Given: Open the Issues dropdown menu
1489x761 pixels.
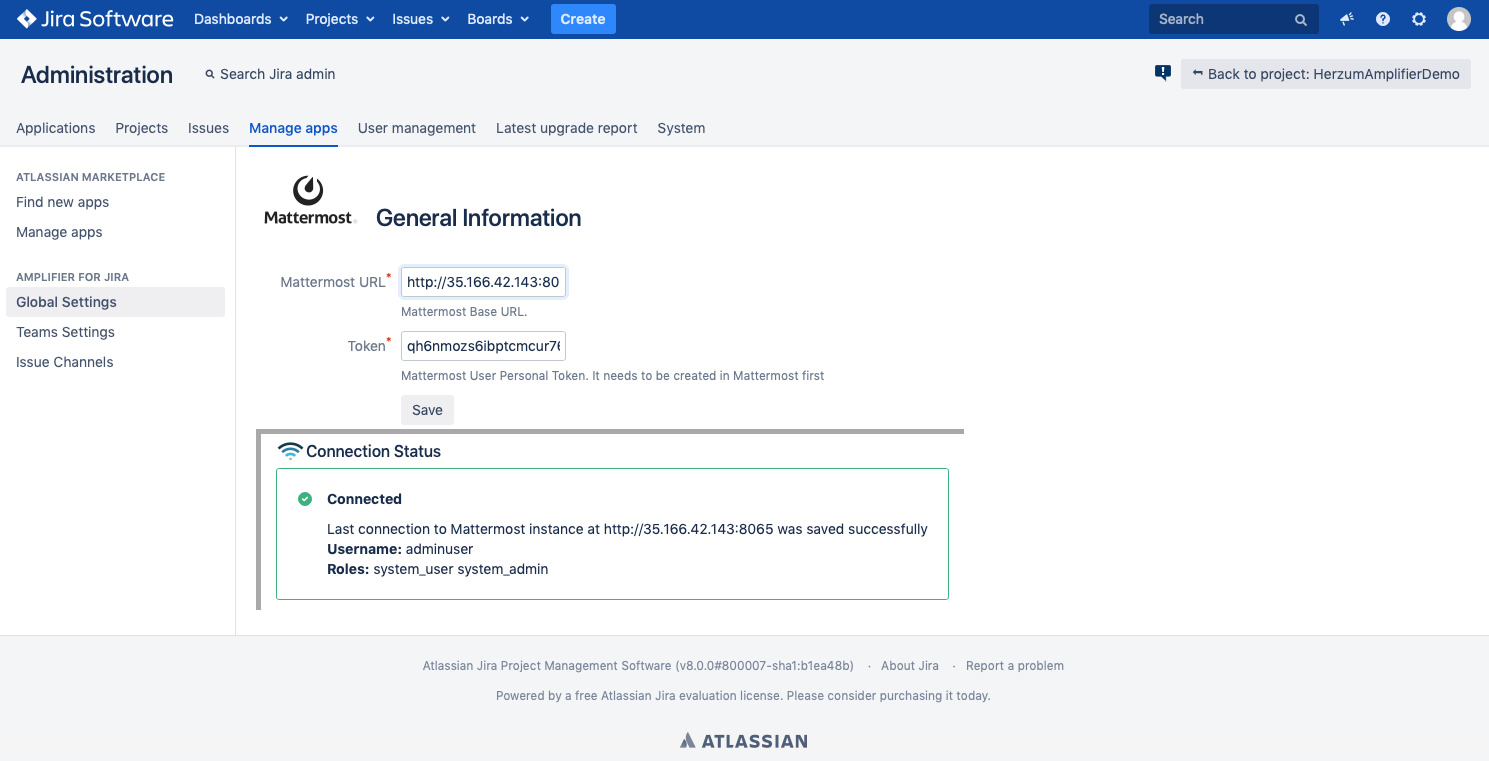Looking at the screenshot, I should (420, 19).
